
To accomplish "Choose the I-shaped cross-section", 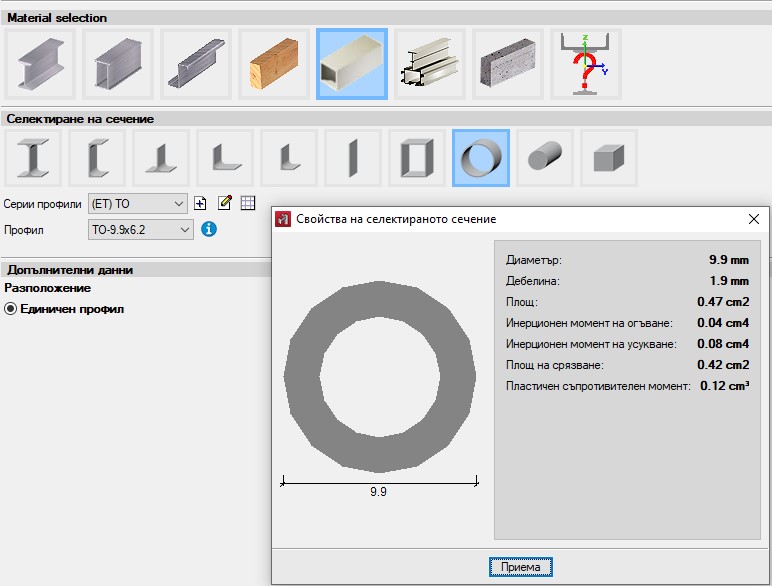I will tap(33, 158).
